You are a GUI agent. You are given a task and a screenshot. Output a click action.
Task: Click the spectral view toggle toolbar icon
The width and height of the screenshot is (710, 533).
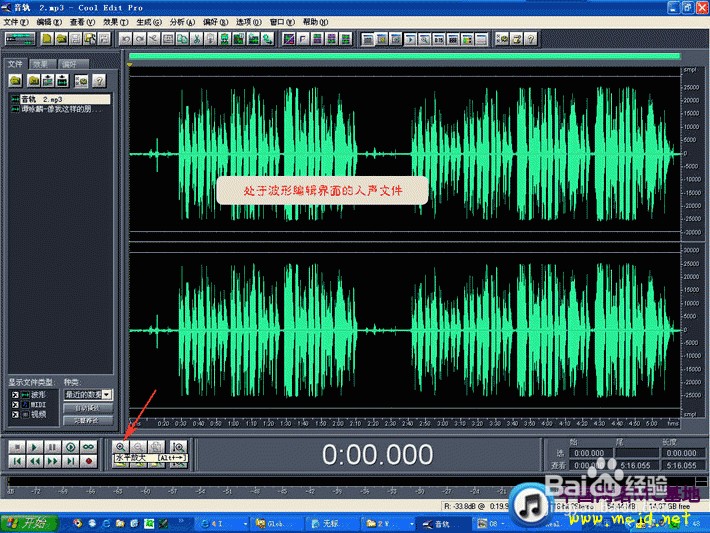tap(289, 39)
